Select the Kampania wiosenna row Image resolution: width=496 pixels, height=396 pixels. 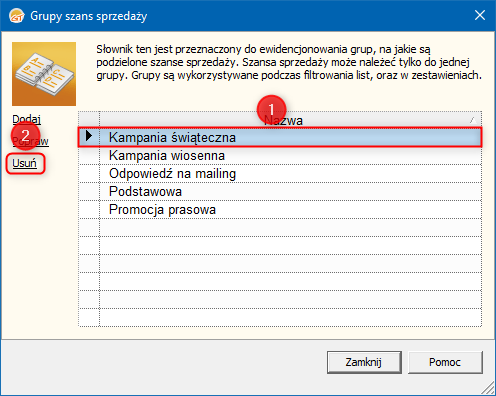pyautogui.click(x=280, y=155)
